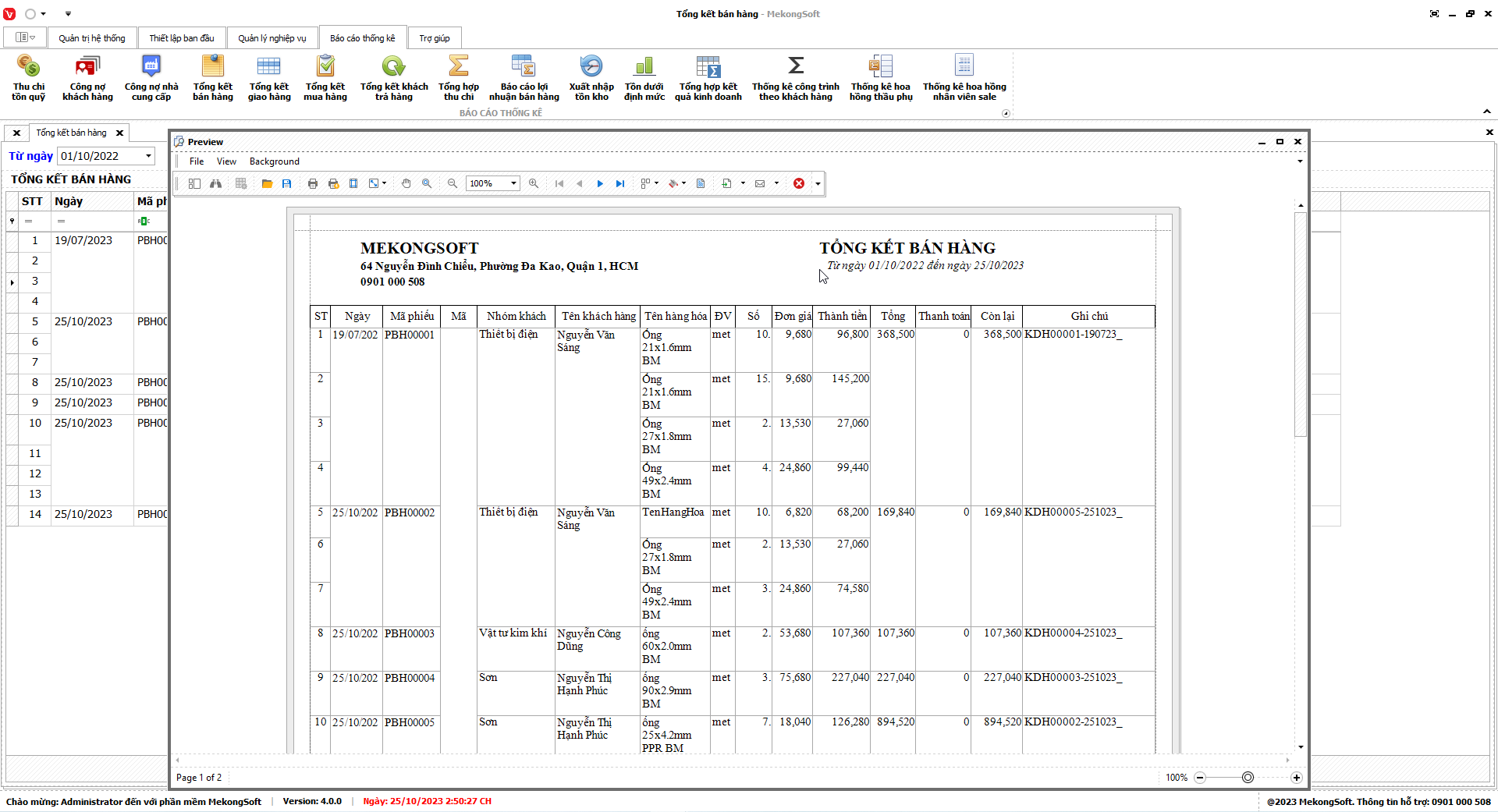Open Tổng kết khách trả hàng report

pos(394,77)
